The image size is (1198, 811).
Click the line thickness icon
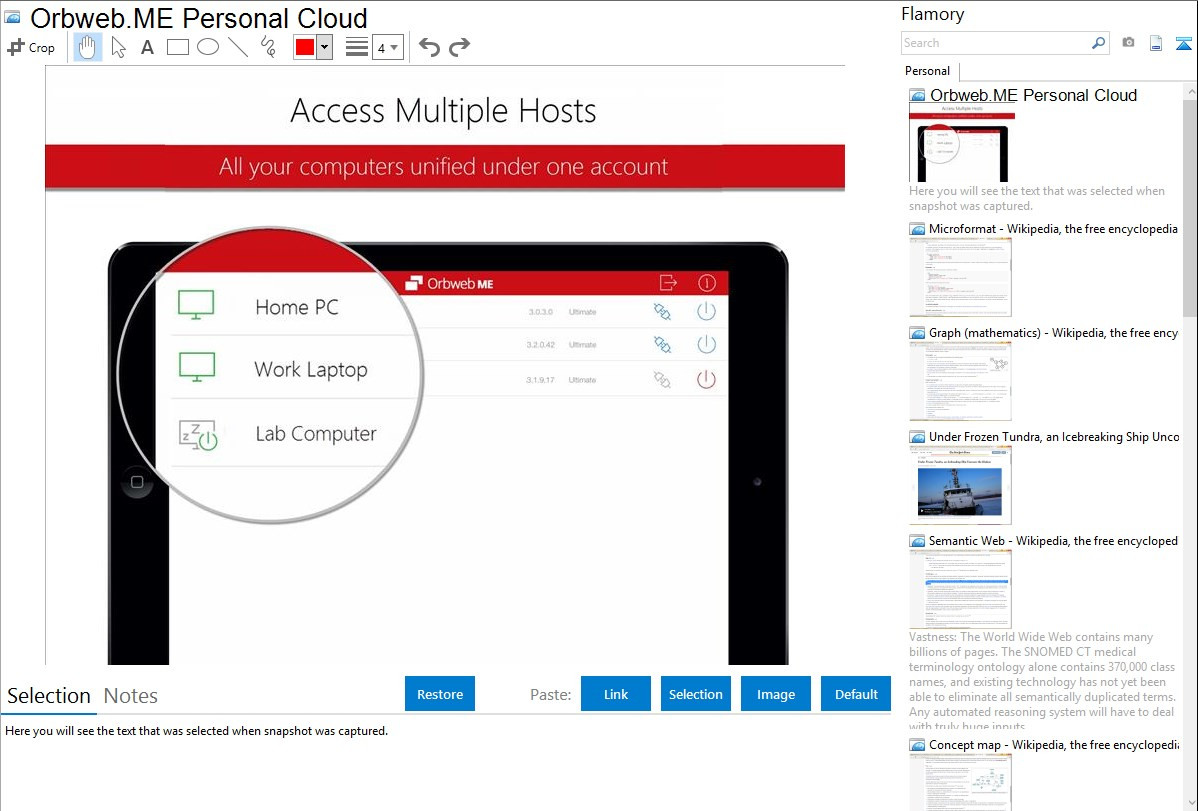356,47
